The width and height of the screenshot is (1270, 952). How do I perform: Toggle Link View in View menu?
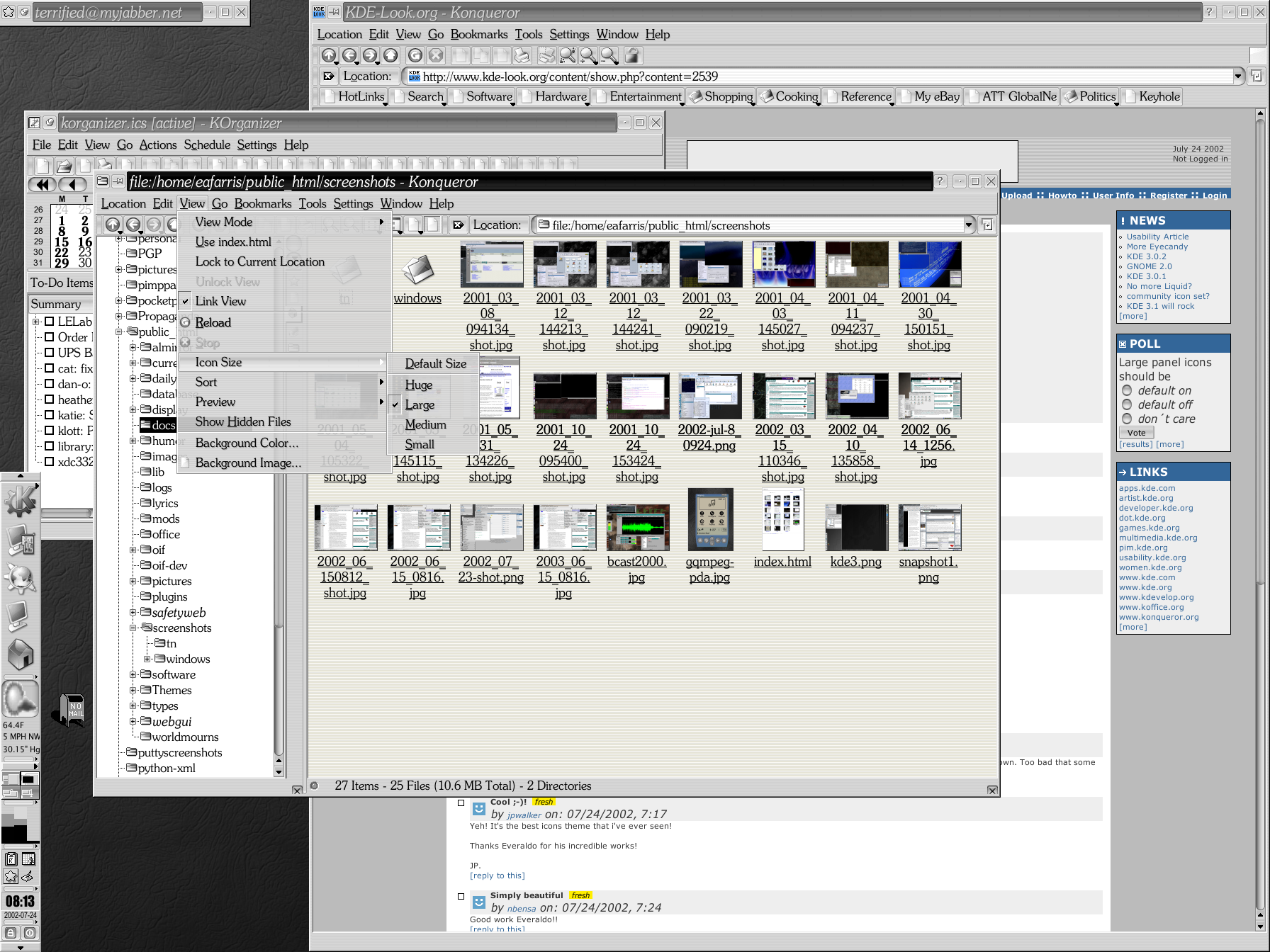(284, 301)
